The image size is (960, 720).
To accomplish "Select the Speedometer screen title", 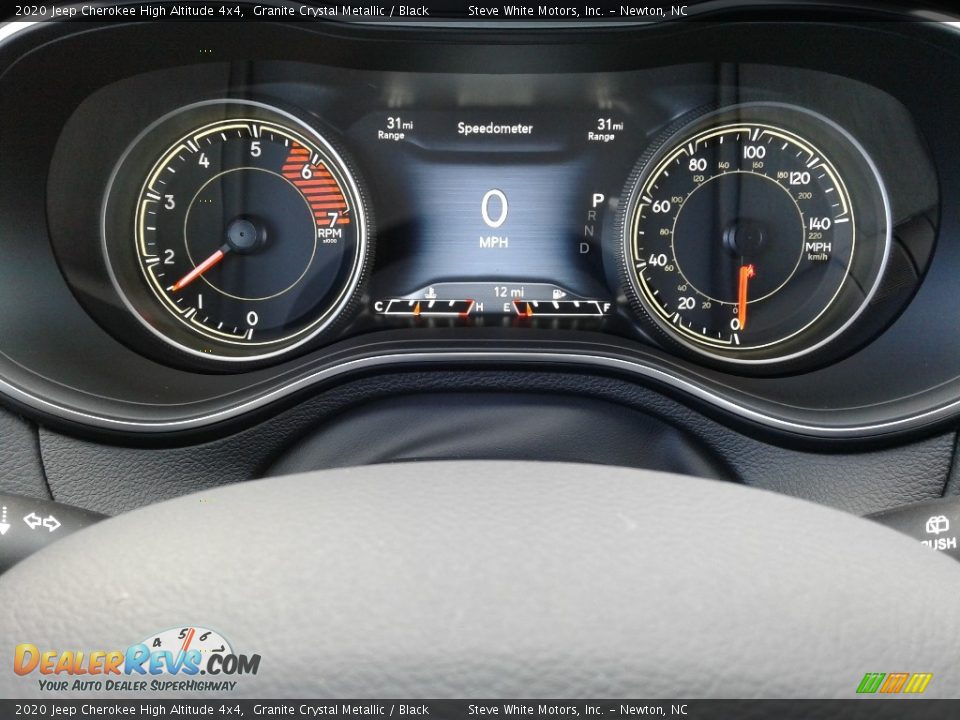I will [497, 128].
